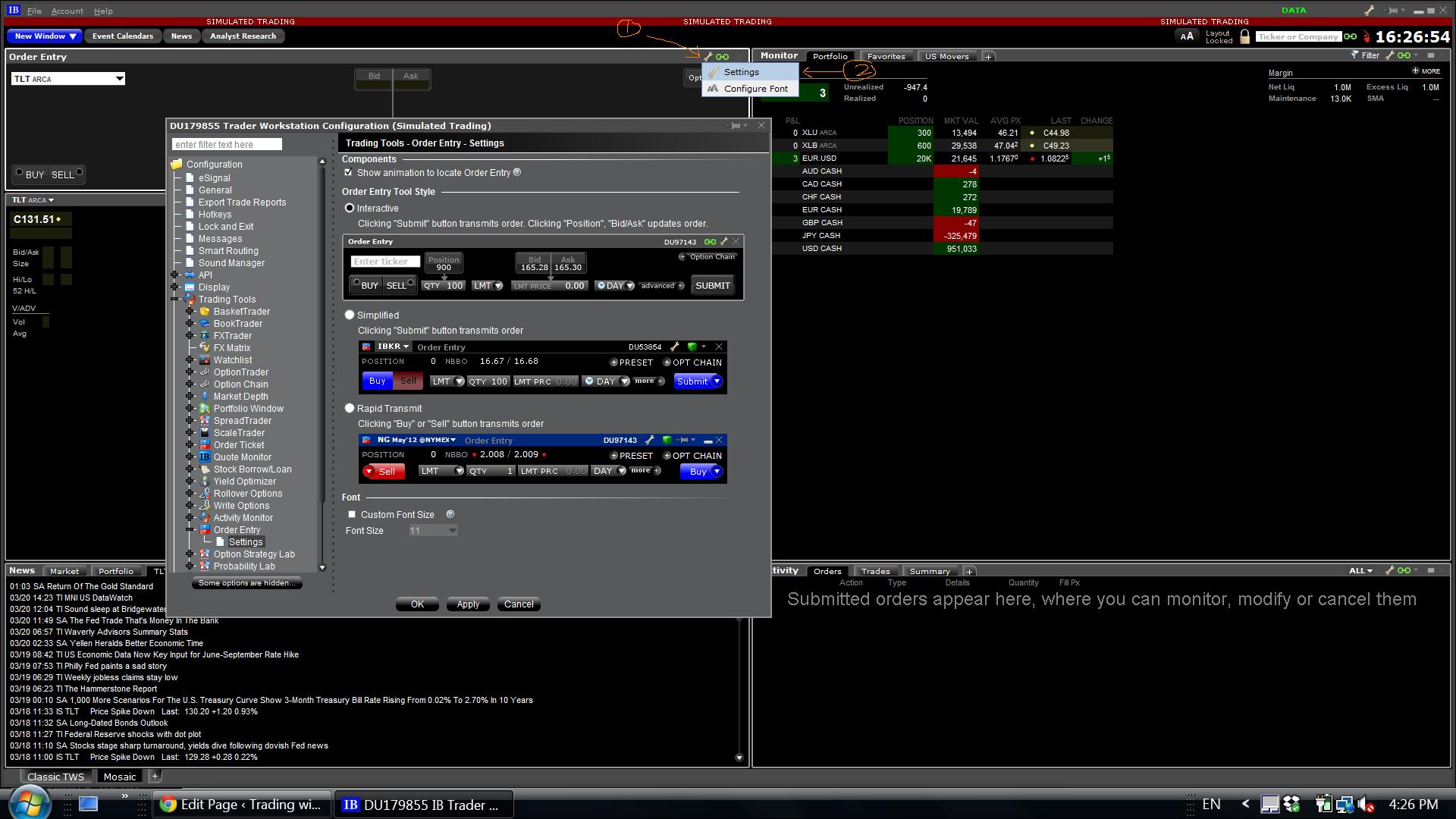Open the TLT ARCA ticker dropdown
The image size is (1456, 819).
click(119, 79)
